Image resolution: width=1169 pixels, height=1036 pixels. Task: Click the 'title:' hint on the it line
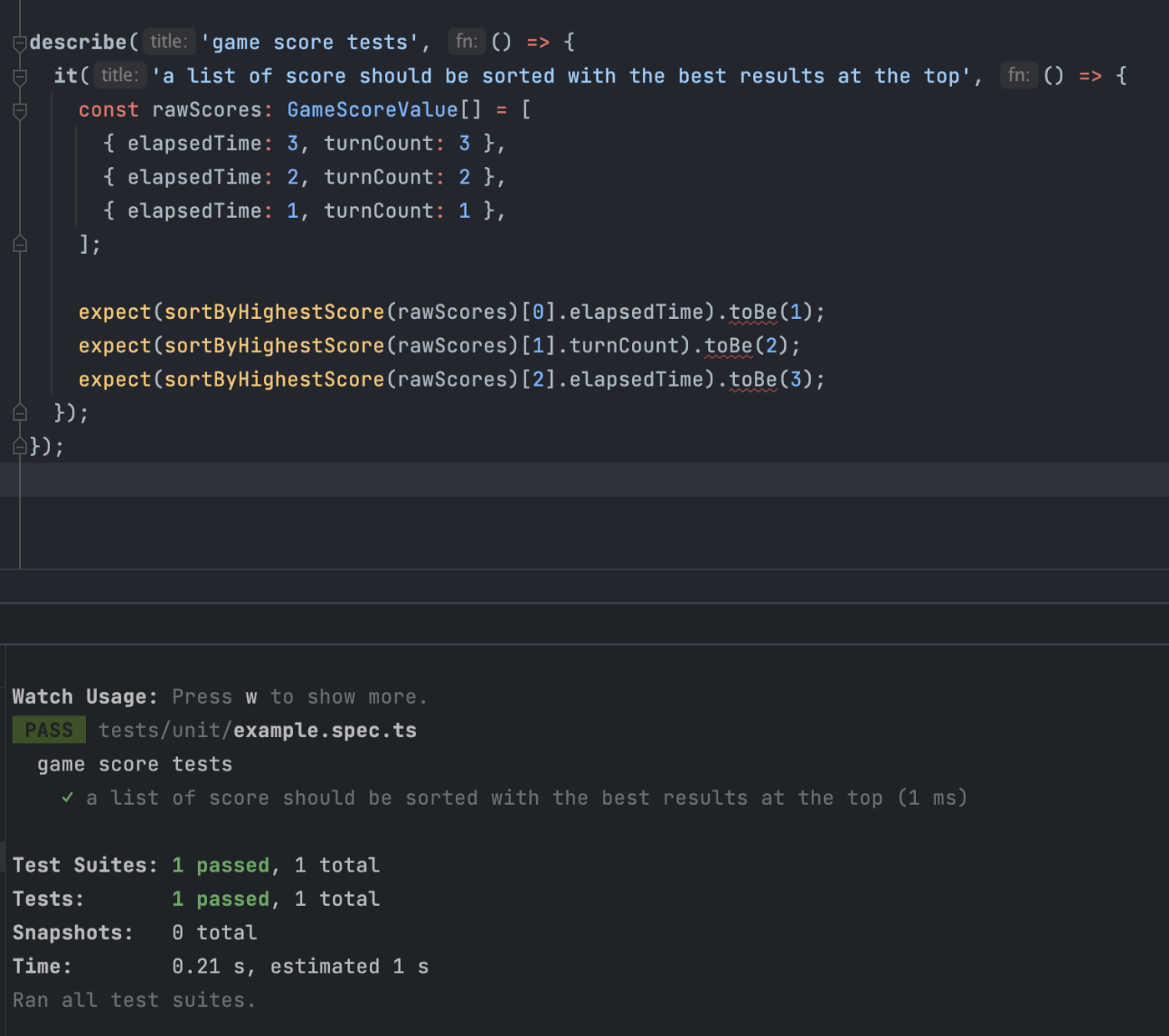tap(119, 75)
